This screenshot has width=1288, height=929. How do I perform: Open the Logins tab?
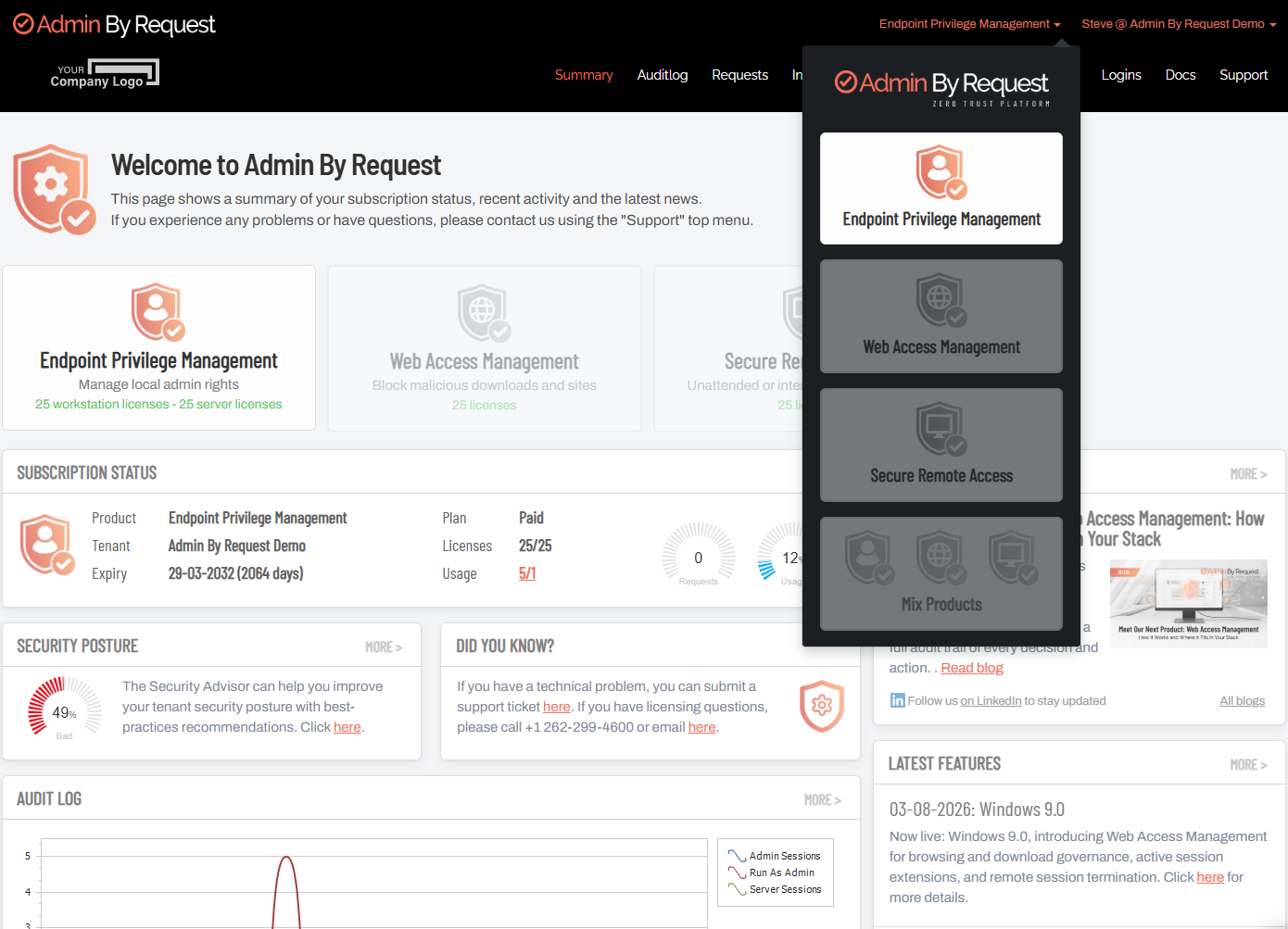point(1121,75)
